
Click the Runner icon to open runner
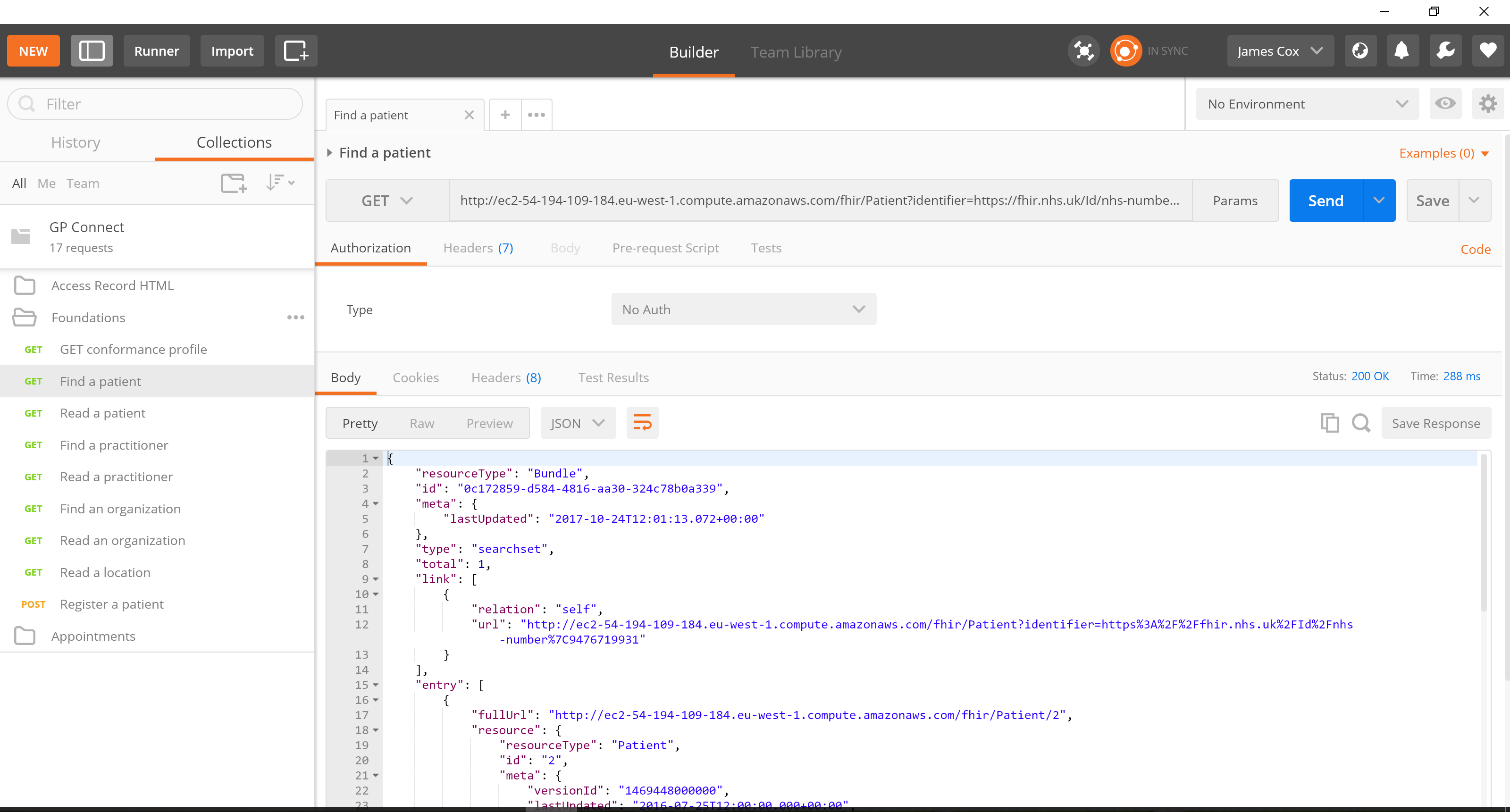pyautogui.click(x=157, y=51)
